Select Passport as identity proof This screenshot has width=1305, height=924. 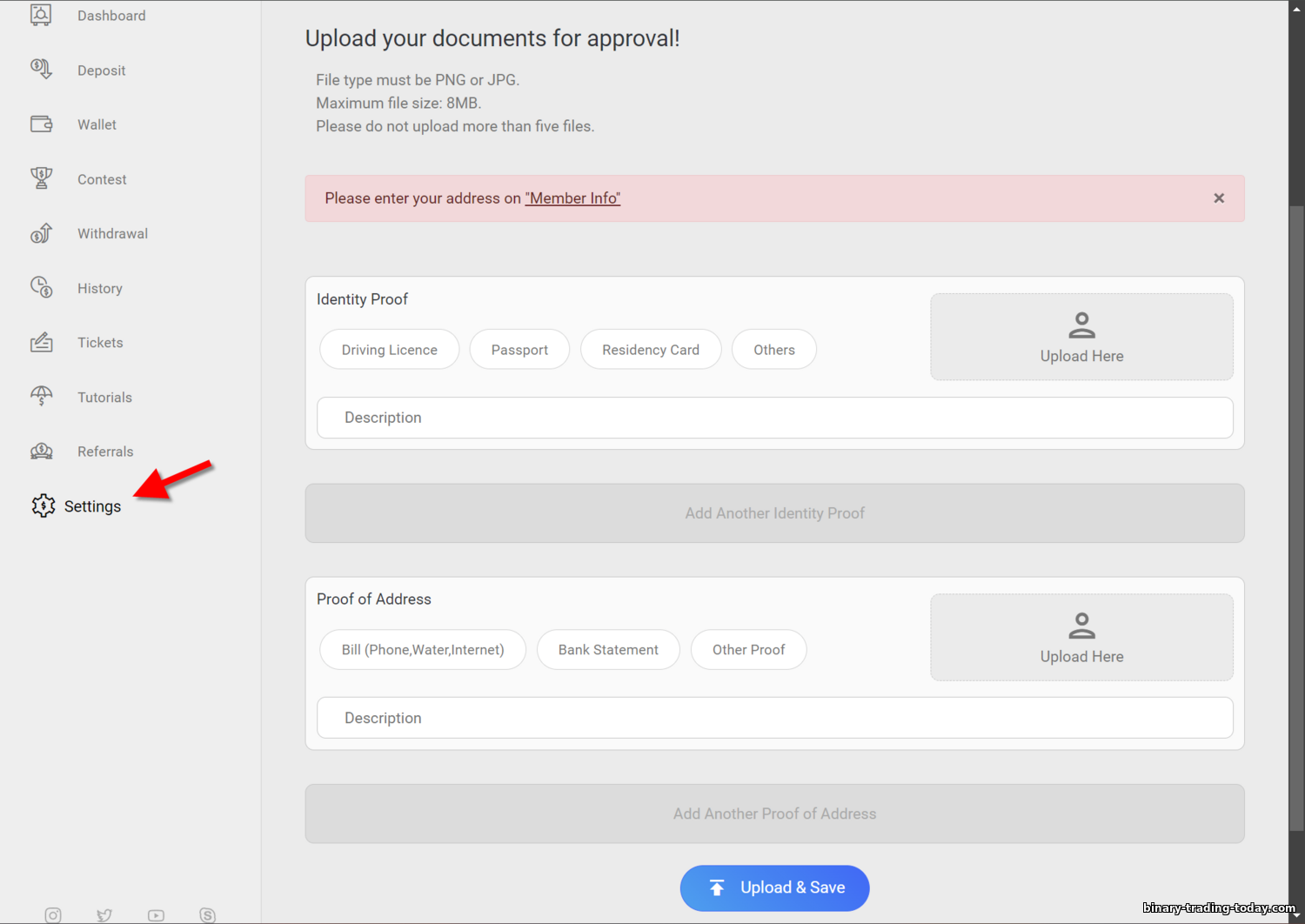519,349
